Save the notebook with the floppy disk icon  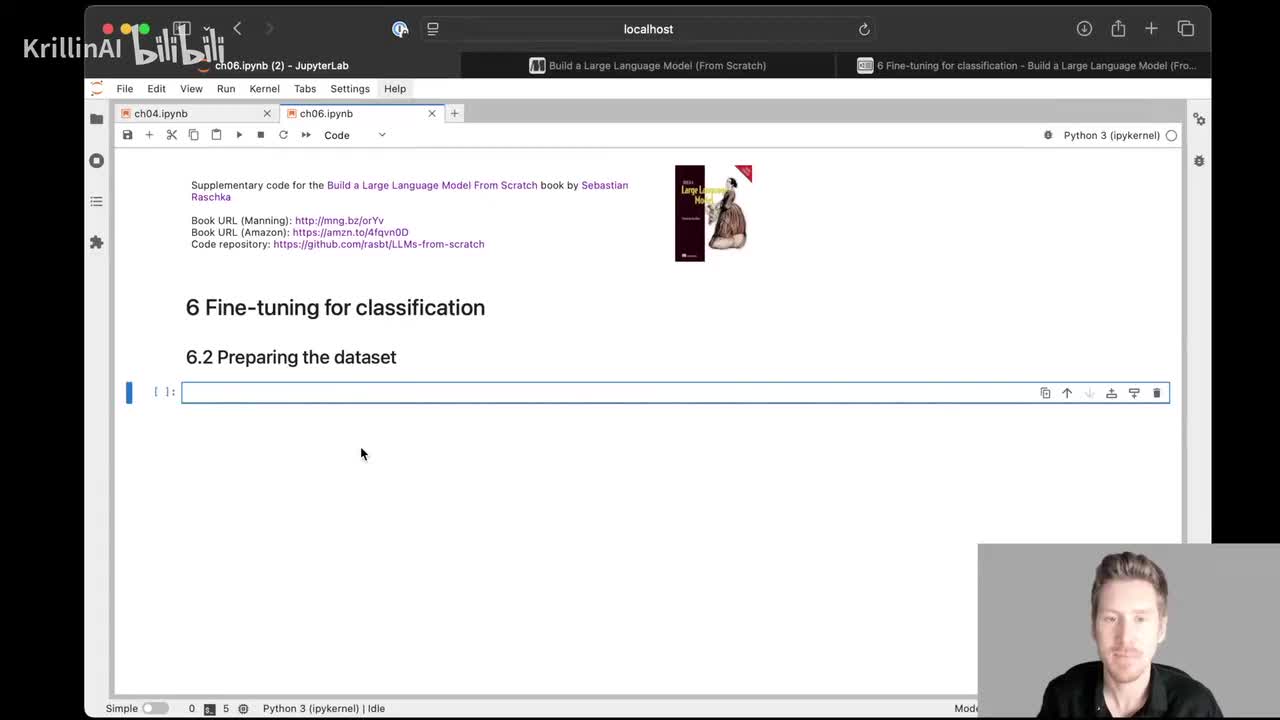click(x=127, y=135)
